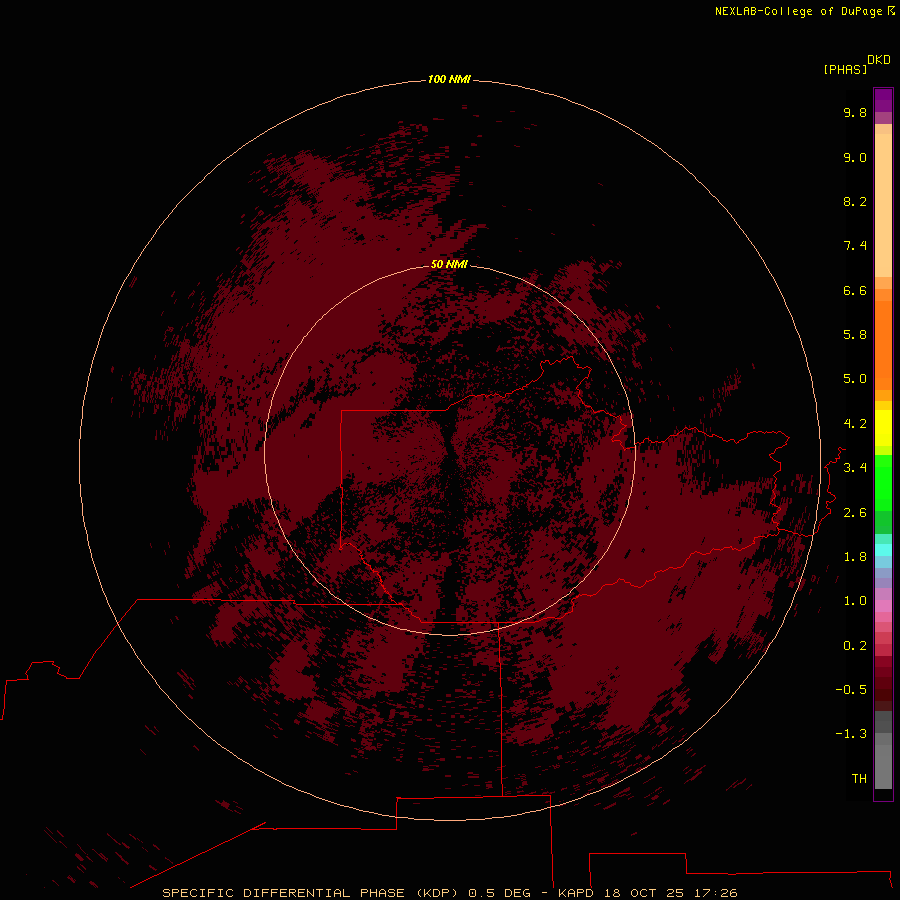Click the yellow segment of the color bar
This screenshot has height=900, width=900.
point(883,428)
